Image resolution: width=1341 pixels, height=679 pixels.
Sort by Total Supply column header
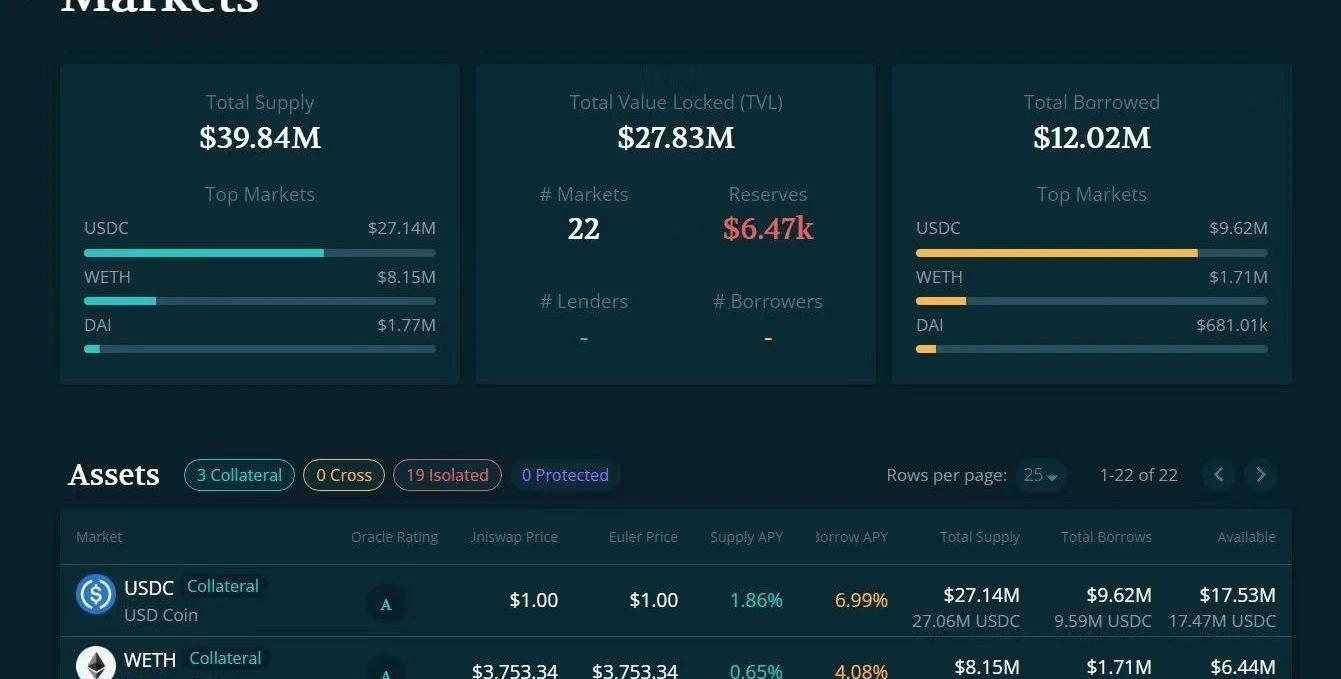coord(979,537)
